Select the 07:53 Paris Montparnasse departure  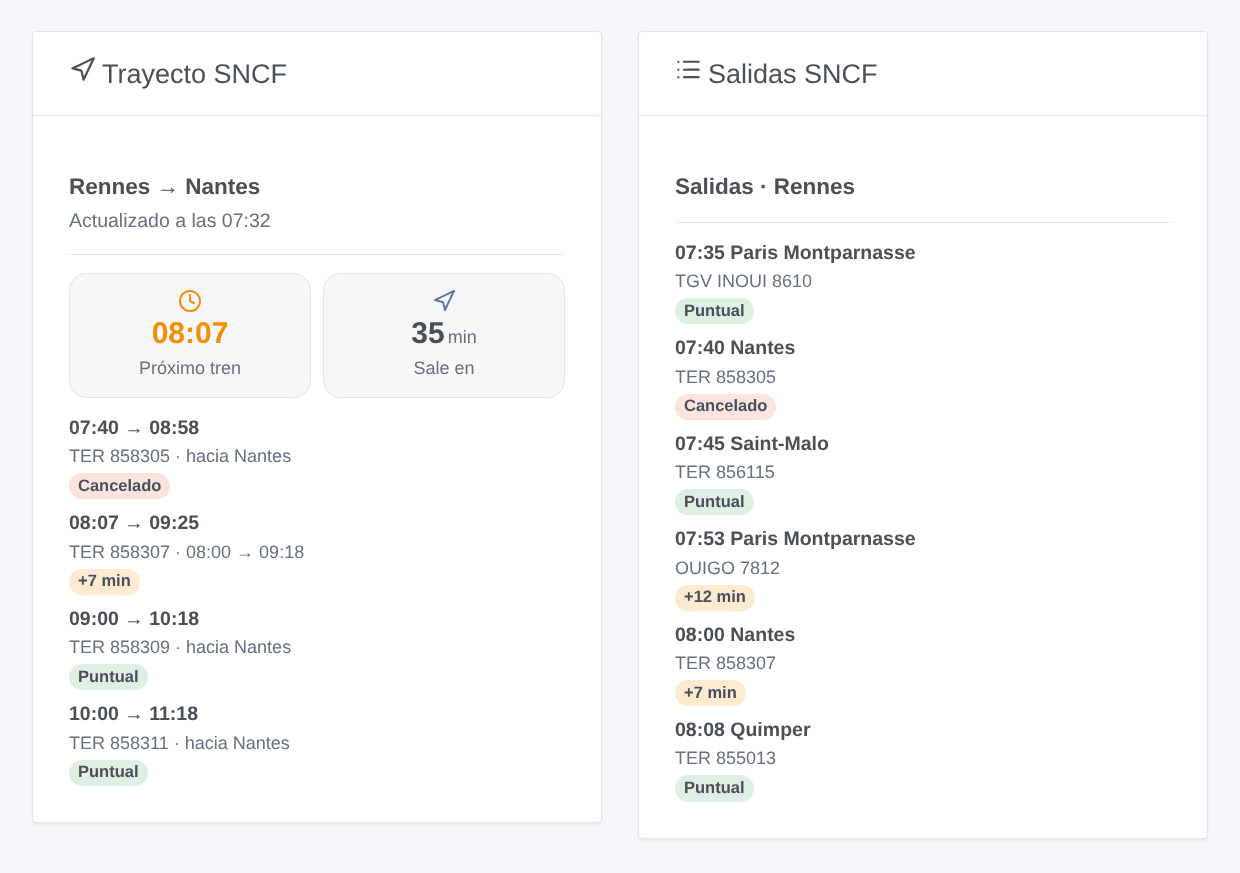(795, 539)
